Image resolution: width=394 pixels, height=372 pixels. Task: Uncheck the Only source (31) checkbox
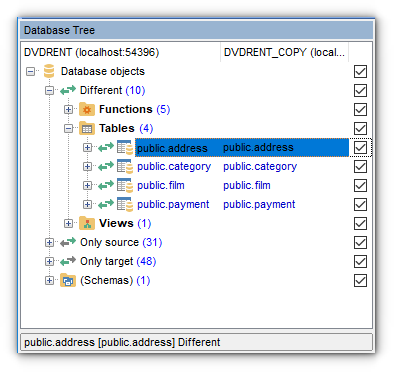(x=360, y=242)
